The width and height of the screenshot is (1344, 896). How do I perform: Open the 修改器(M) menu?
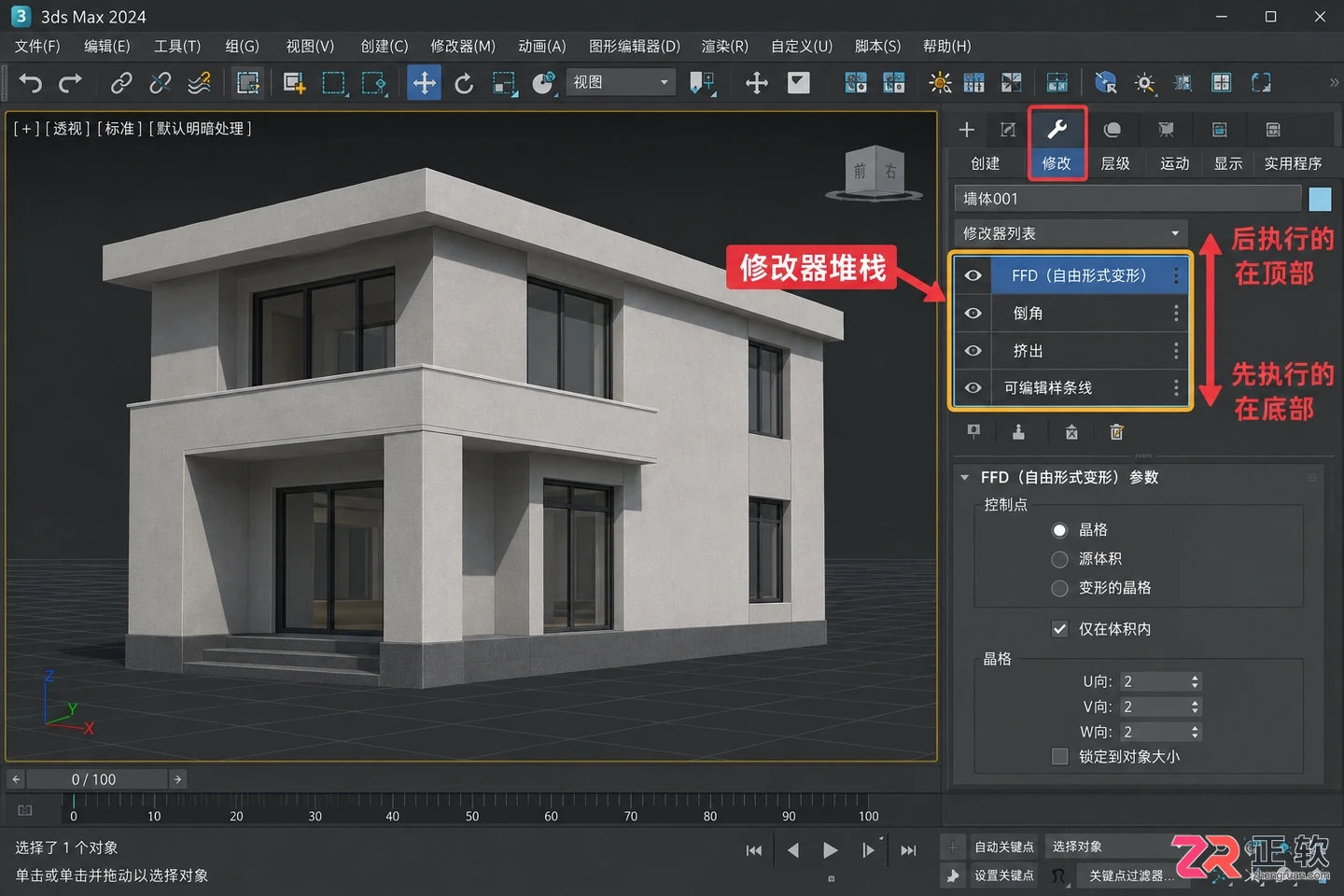(462, 47)
